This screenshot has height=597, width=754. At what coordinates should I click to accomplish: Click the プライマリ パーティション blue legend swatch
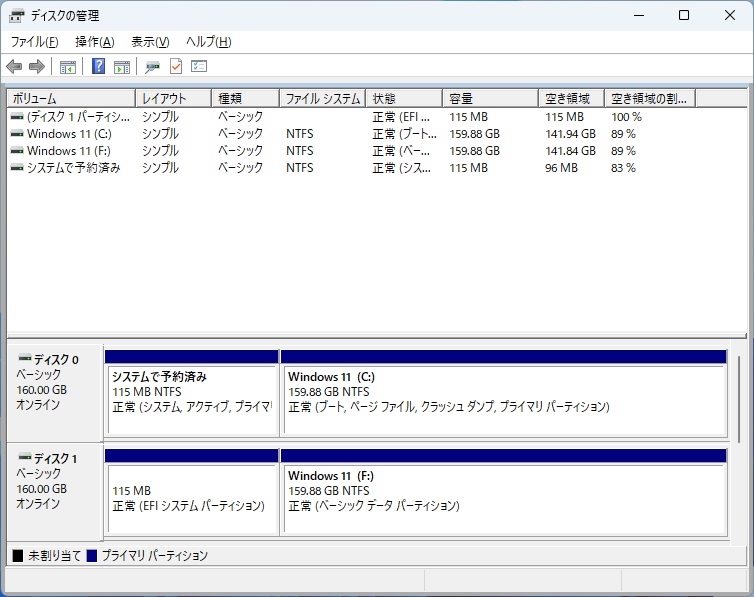91,556
